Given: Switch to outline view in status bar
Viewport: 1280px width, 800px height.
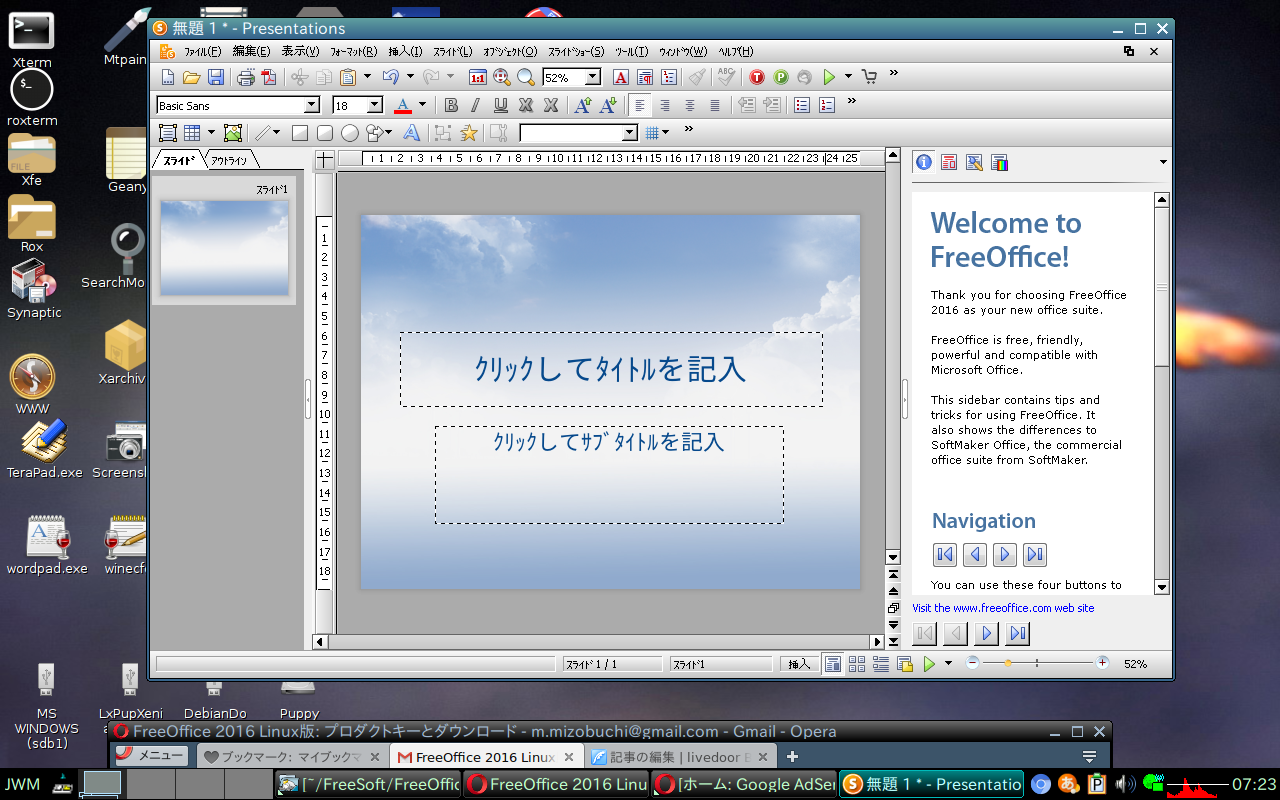Looking at the screenshot, I should (881, 664).
